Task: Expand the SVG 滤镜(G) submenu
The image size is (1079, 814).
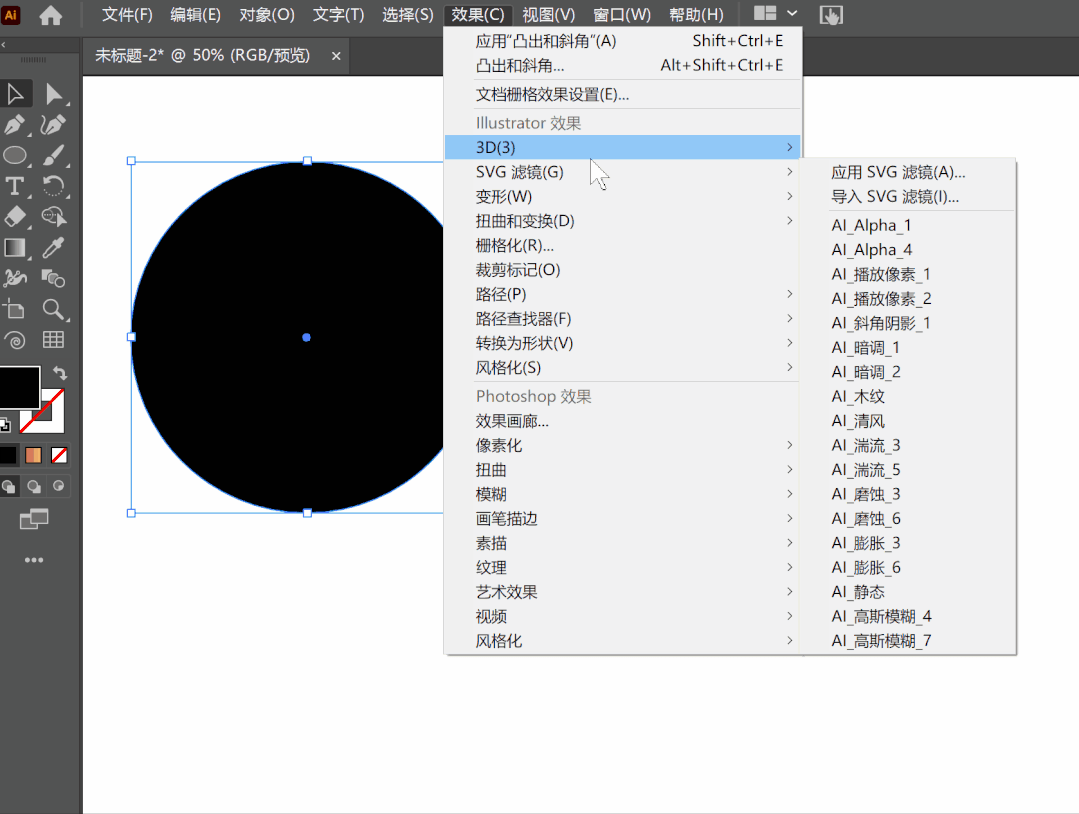Action: (622, 172)
